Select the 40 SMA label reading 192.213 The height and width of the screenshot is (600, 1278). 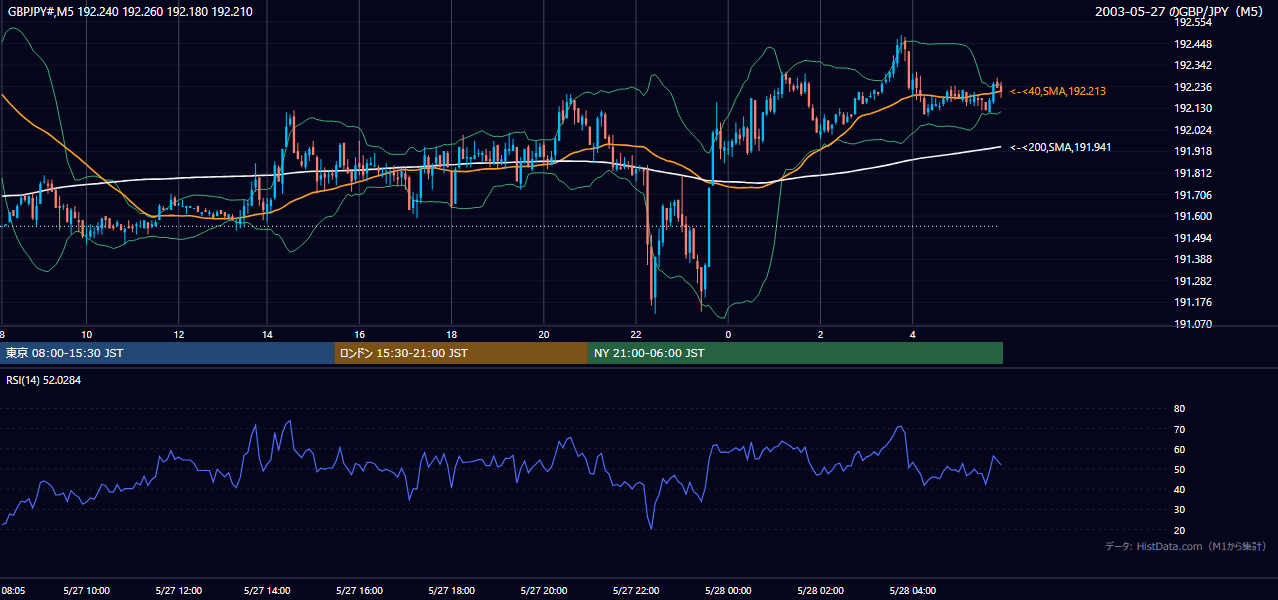click(x=1058, y=91)
